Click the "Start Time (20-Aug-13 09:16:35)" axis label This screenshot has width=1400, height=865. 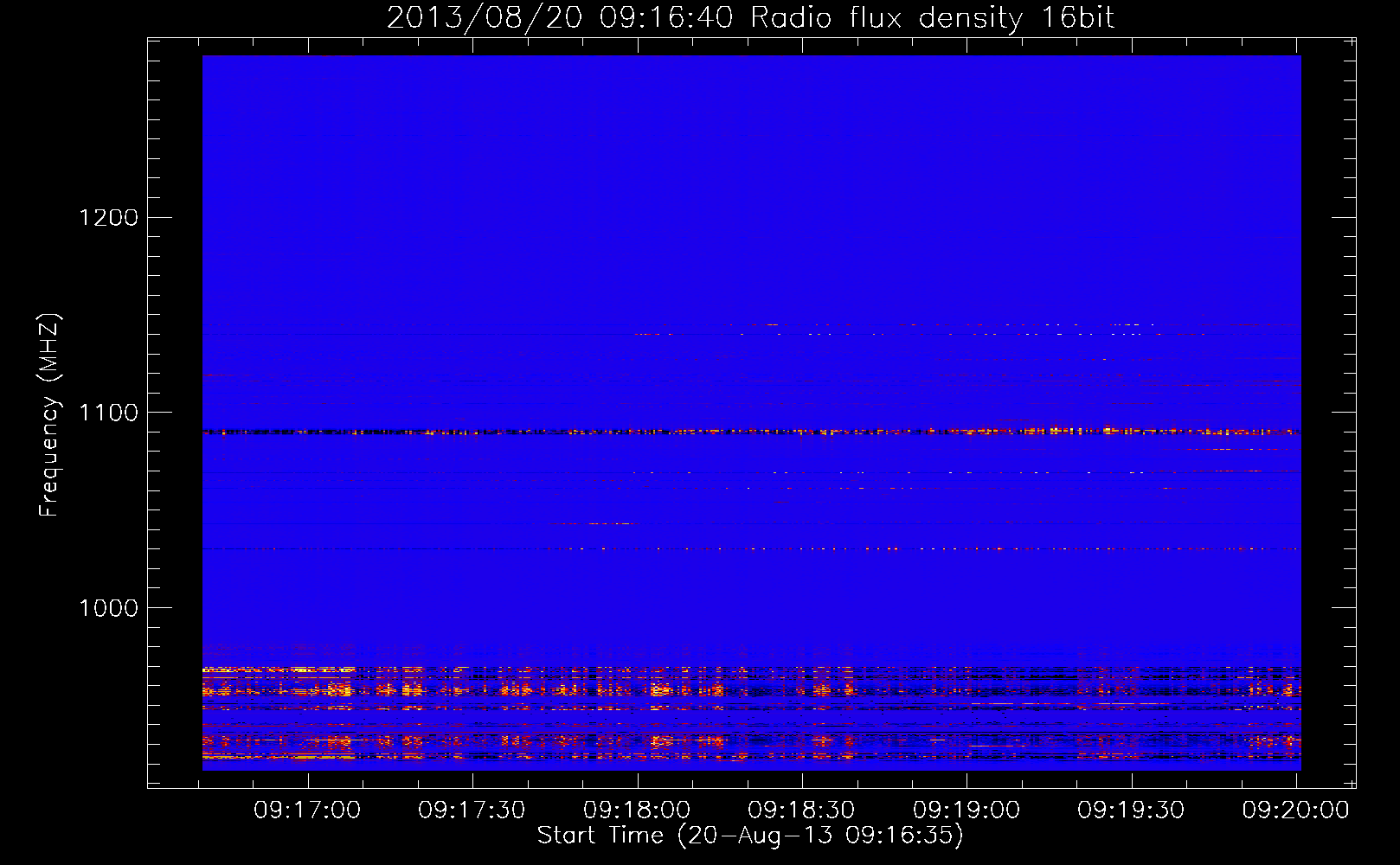coord(750,836)
